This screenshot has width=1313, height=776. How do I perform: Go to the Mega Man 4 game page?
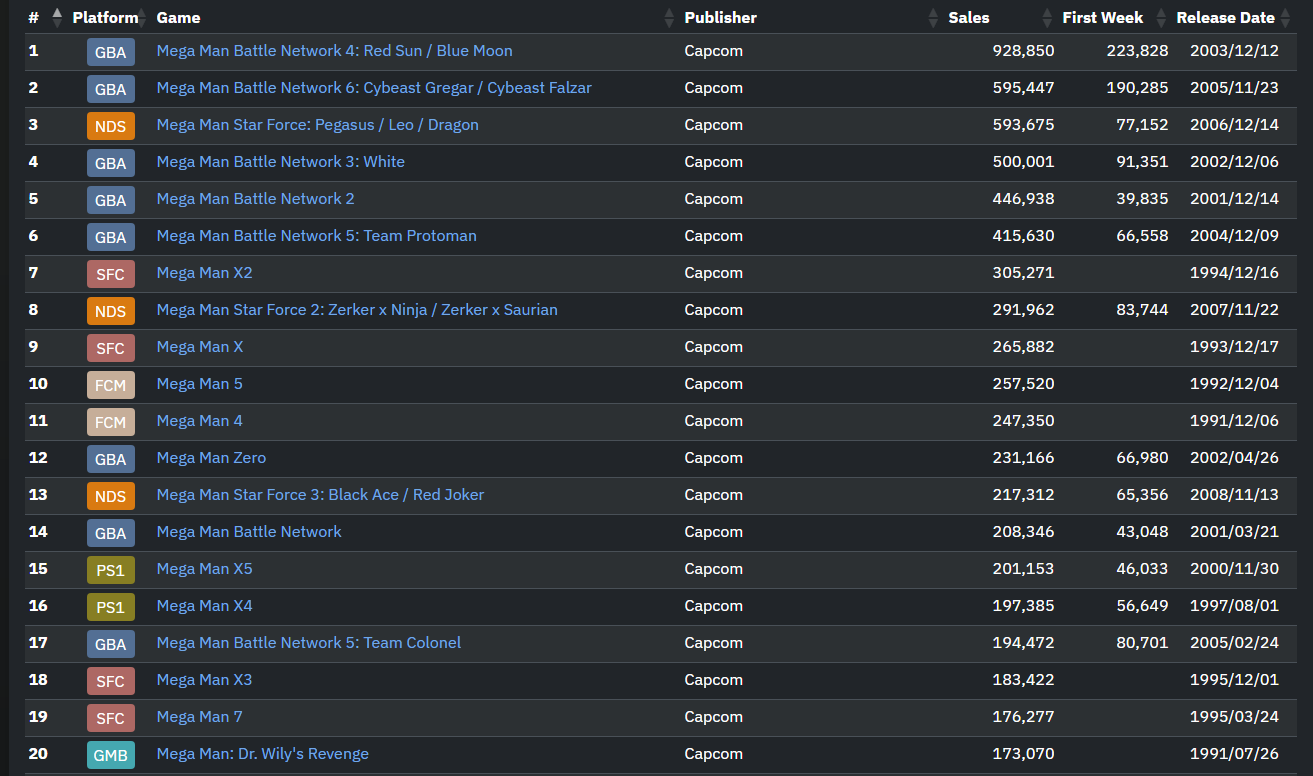[x=200, y=421]
